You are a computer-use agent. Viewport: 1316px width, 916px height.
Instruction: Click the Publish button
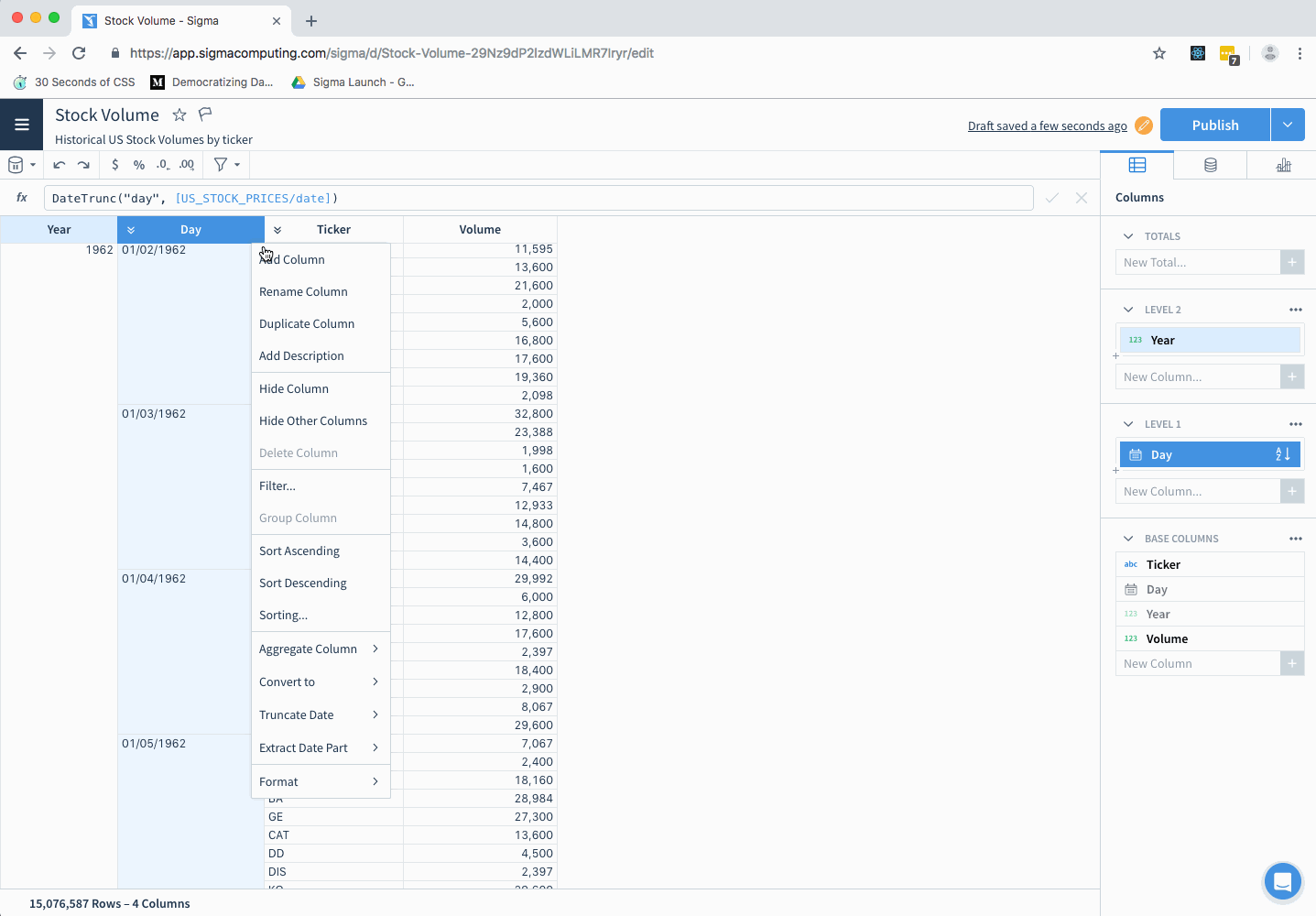click(x=1215, y=125)
